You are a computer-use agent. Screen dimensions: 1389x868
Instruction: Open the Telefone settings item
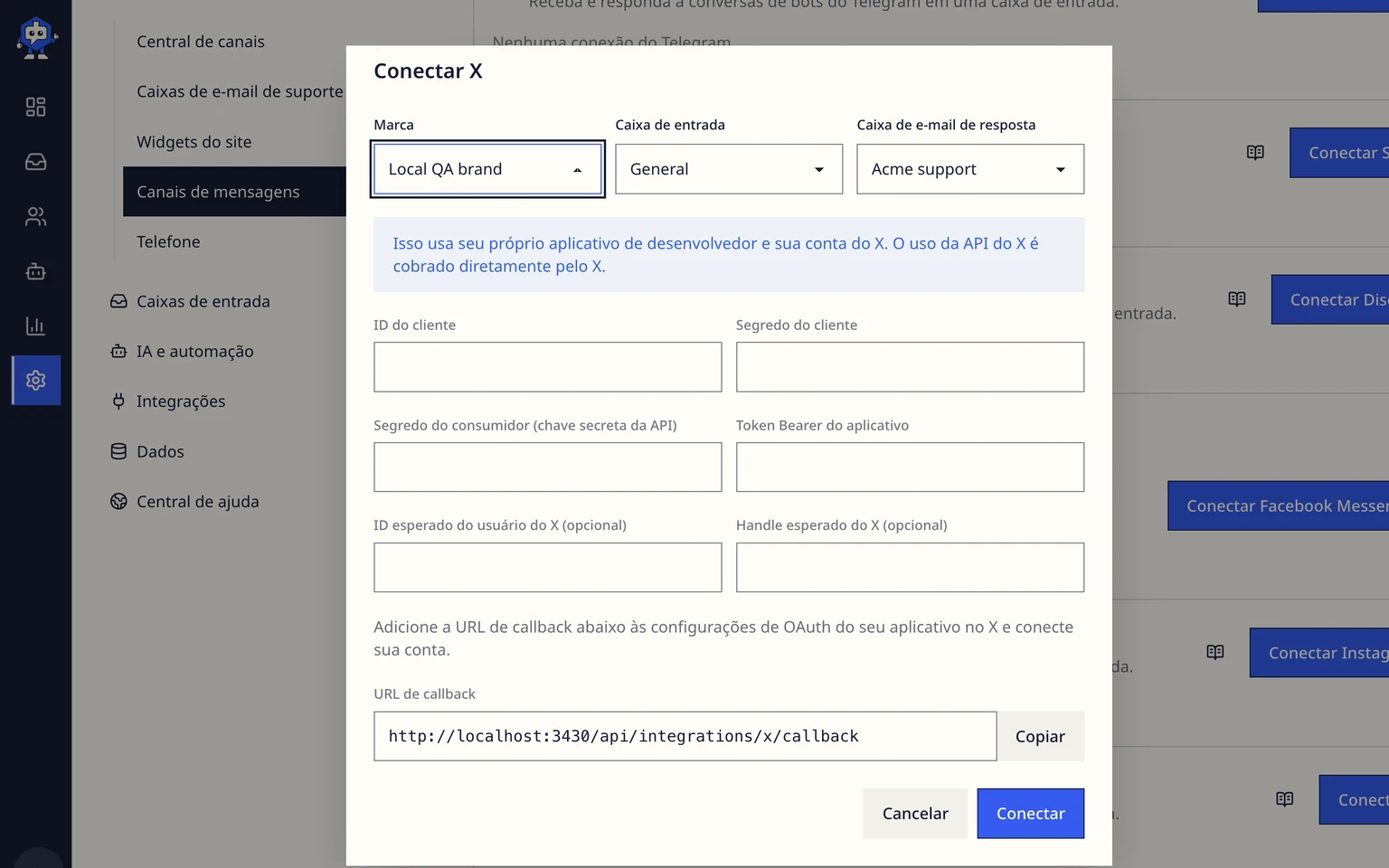168,241
